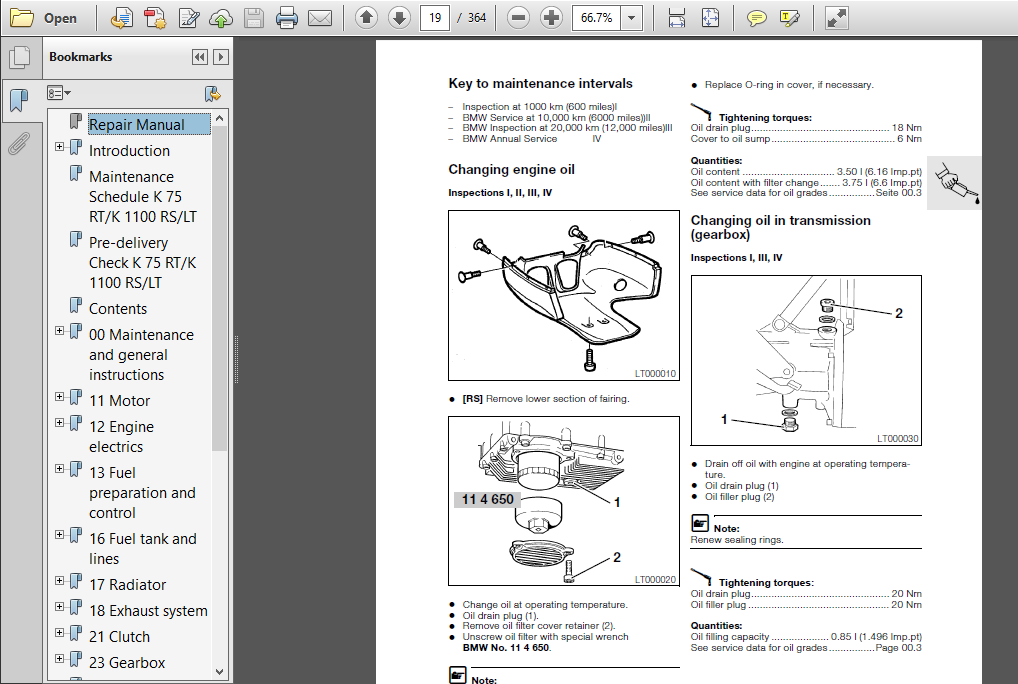
Task: Open the attachments paperclip panel
Action: (20, 143)
